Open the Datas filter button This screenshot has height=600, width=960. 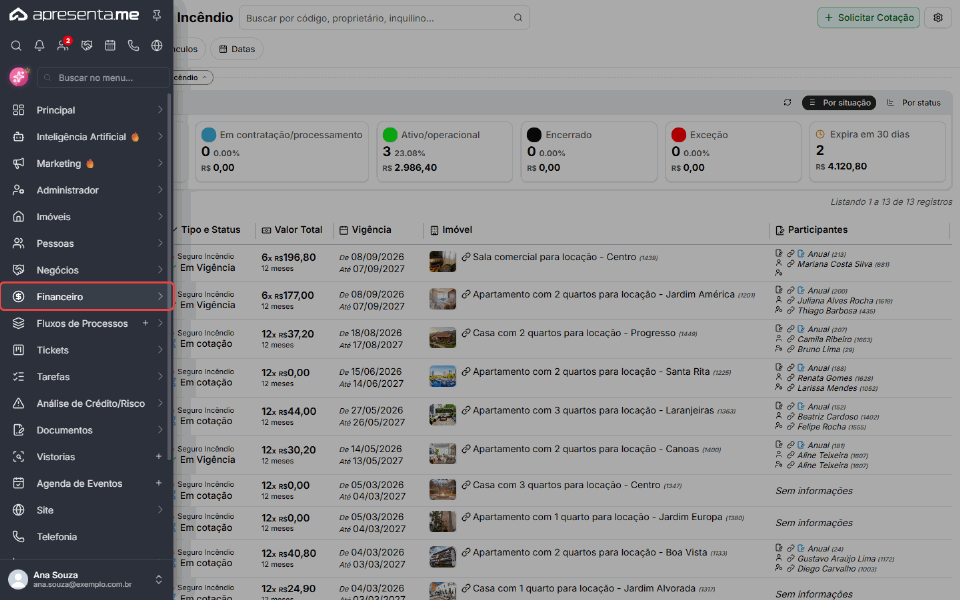(237, 49)
